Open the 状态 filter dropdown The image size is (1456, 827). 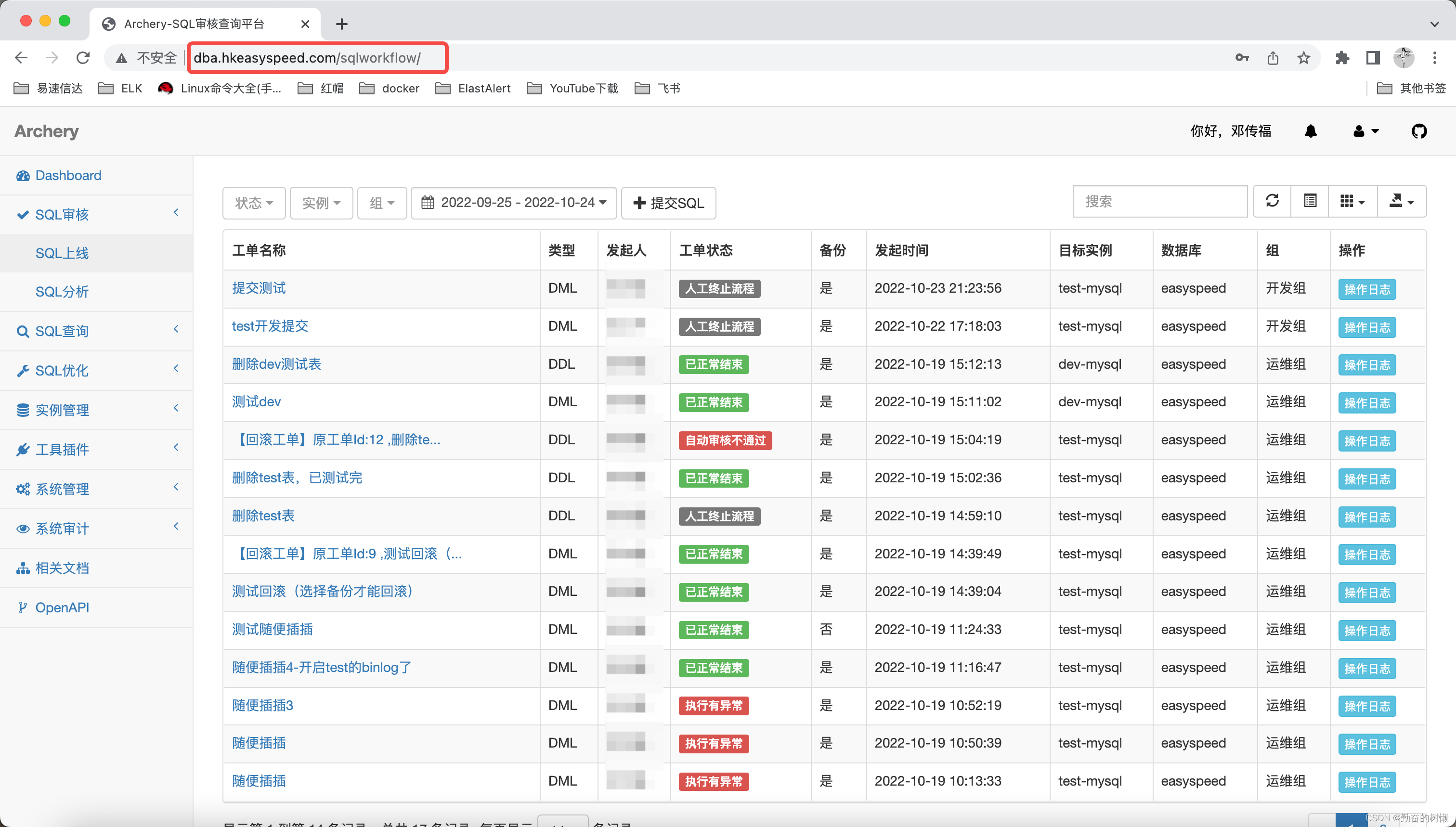click(x=253, y=203)
